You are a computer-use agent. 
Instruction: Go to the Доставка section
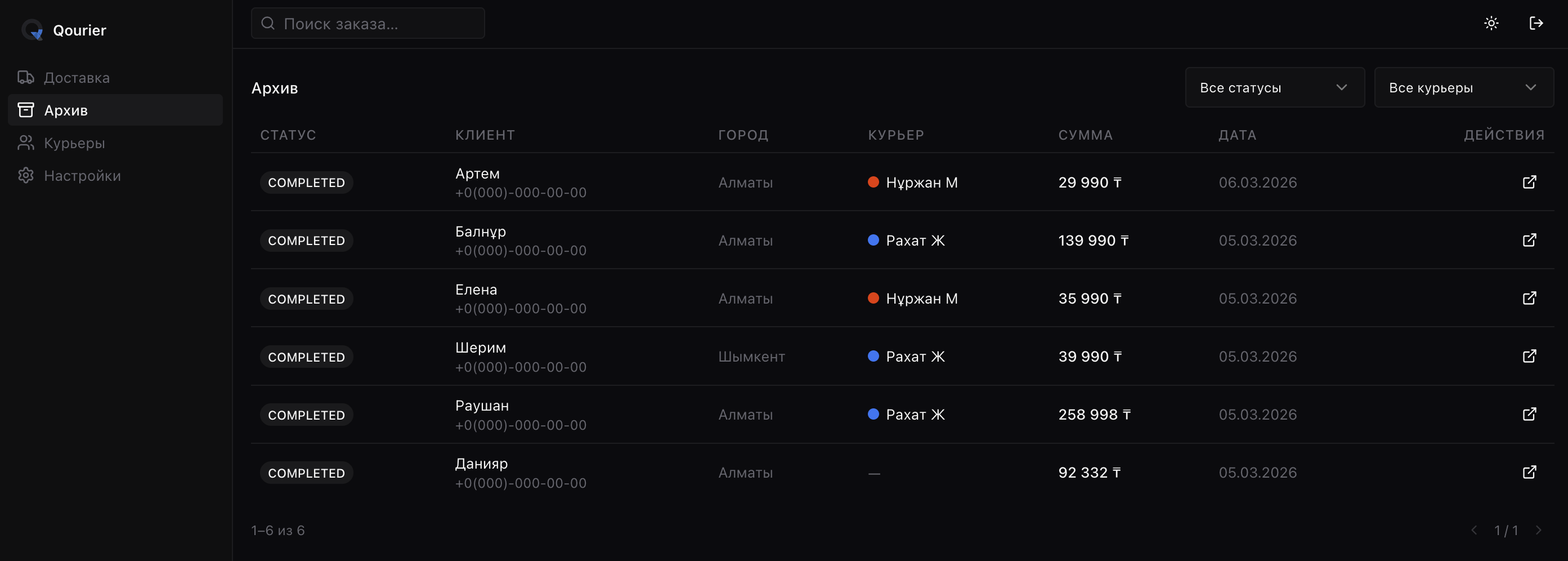click(76, 78)
